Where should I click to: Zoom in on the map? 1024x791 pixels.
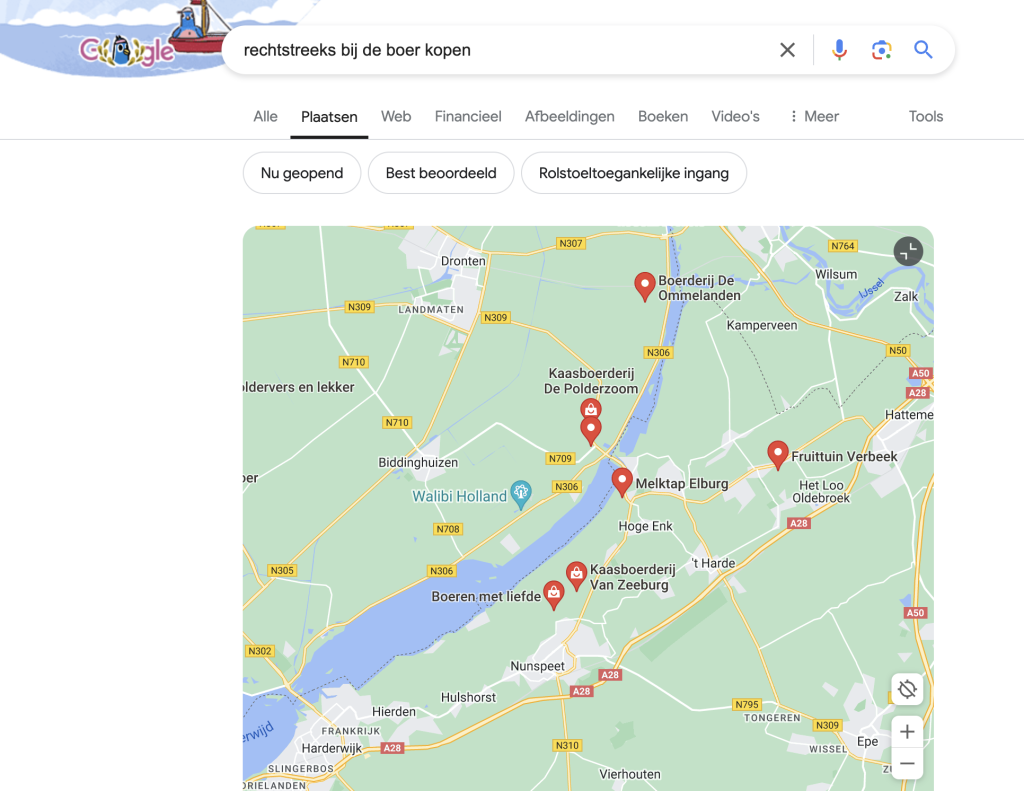tap(907, 732)
